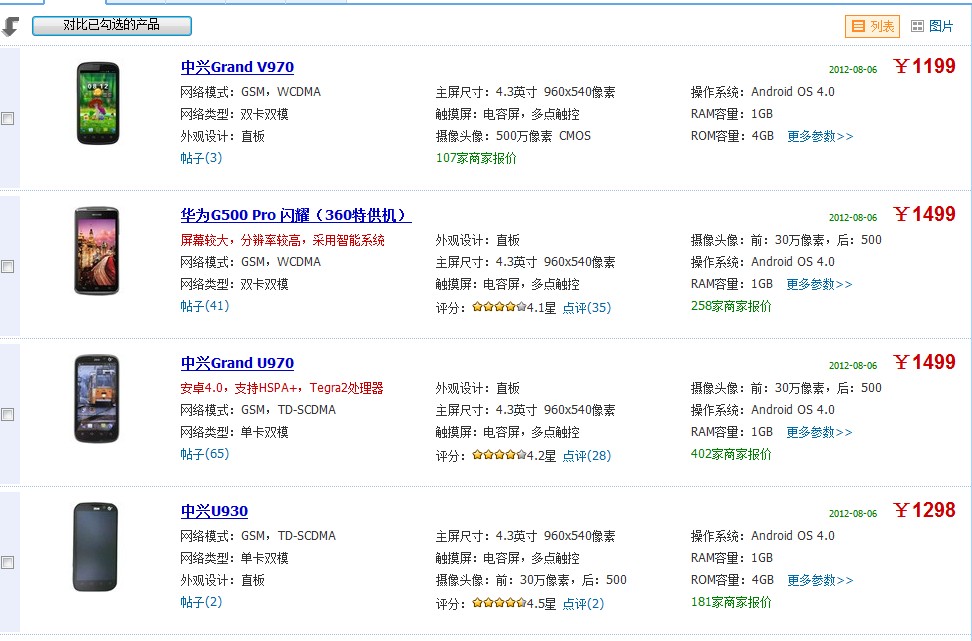View 181家商家报价 merchant quotes
This screenshot has width=972, height=641.
pyautogui.click(x=731, y=602)
